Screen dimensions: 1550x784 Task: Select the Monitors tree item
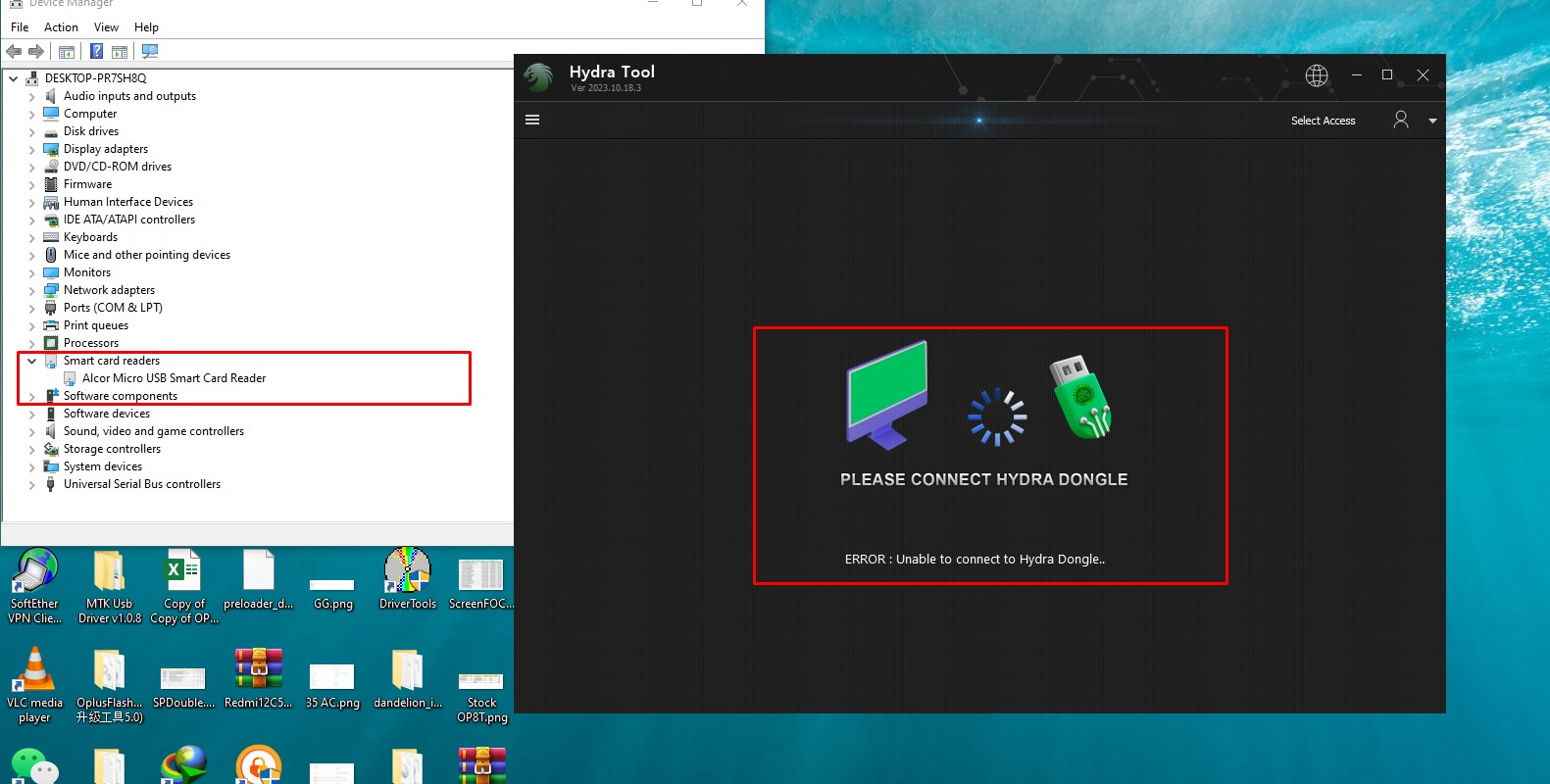point(87,272)
